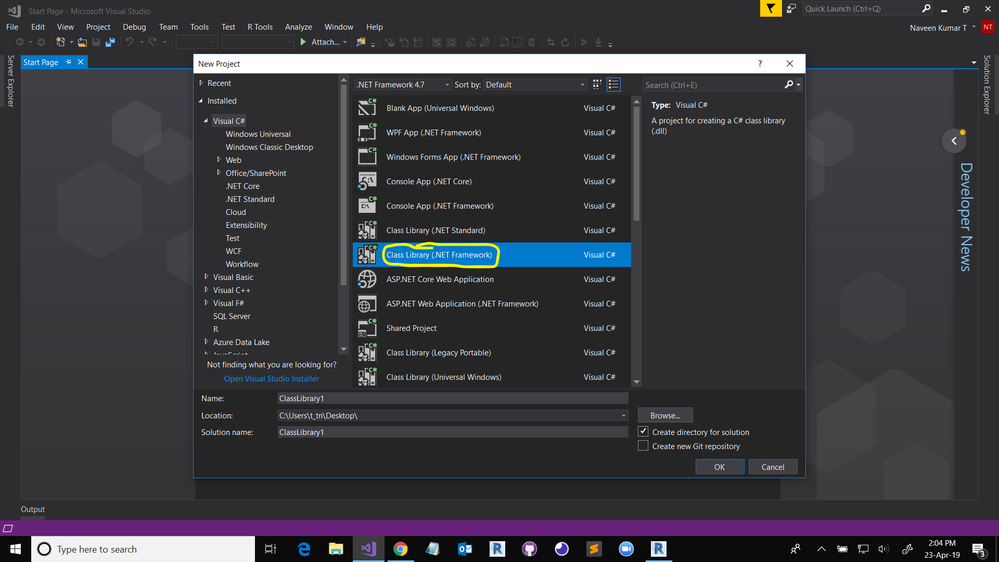Open the Server Explorer side tab
This screenshot has width=999, height=562.
pyautogui.click(x=10, y=81)
